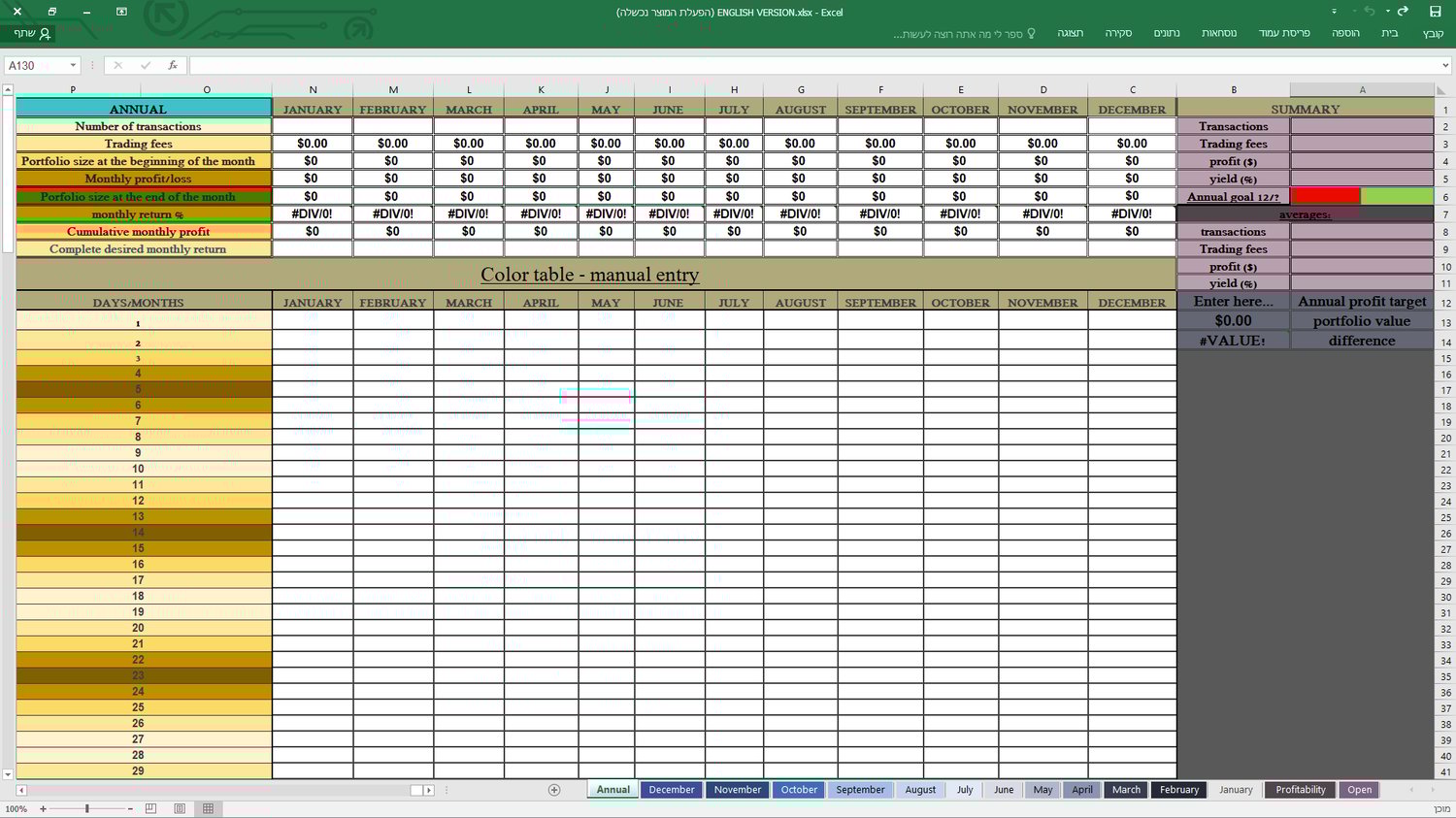Image resolution: width=1456 pixels, height=818 pixels.
Task: Switch to the July sheet tab
Action: tap(965, 790)
